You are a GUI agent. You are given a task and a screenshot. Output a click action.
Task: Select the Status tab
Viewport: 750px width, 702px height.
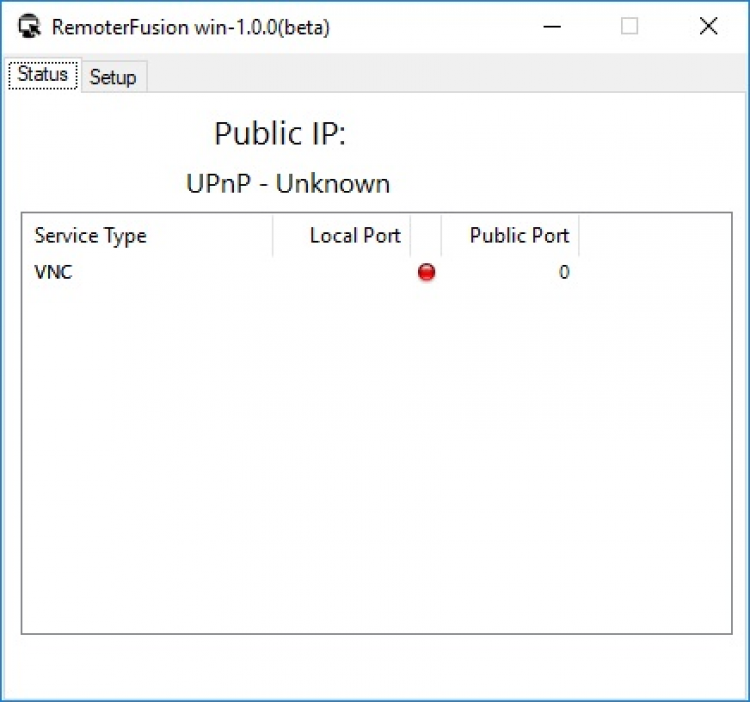(43, 75)
